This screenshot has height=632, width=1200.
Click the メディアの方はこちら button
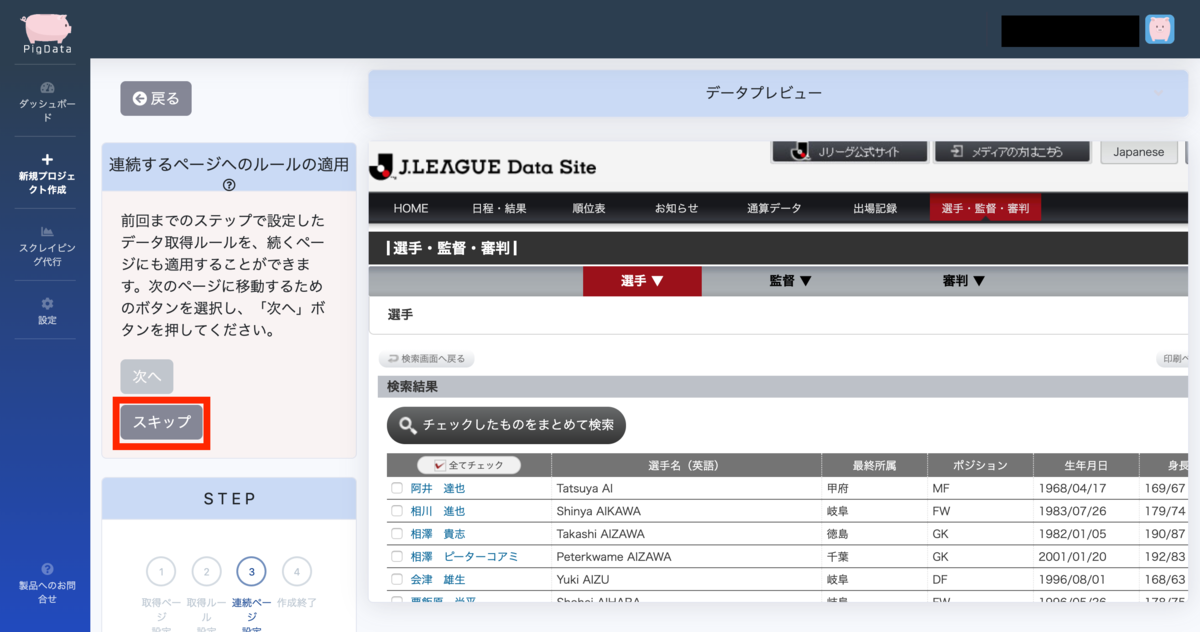1013,152
